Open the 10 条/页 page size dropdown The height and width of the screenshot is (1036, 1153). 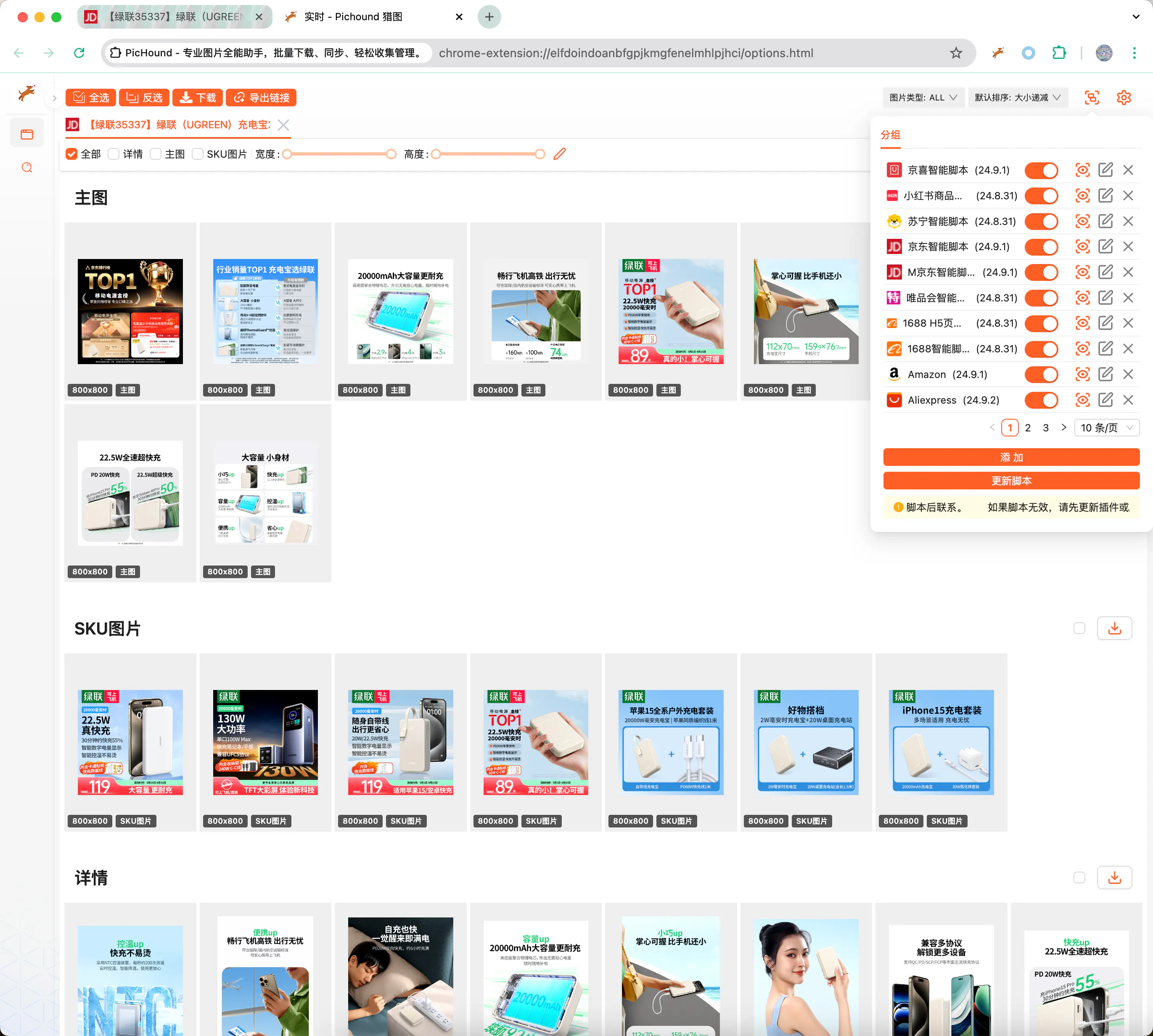pos(1106,428)
